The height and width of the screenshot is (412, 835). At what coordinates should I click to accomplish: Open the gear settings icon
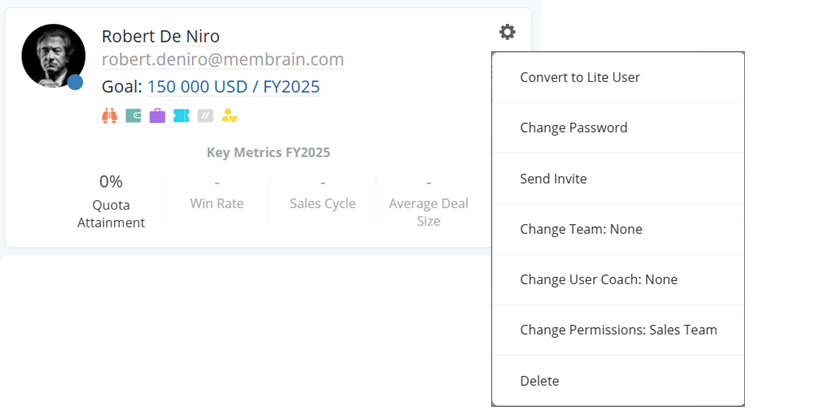(x=507, y=32)
